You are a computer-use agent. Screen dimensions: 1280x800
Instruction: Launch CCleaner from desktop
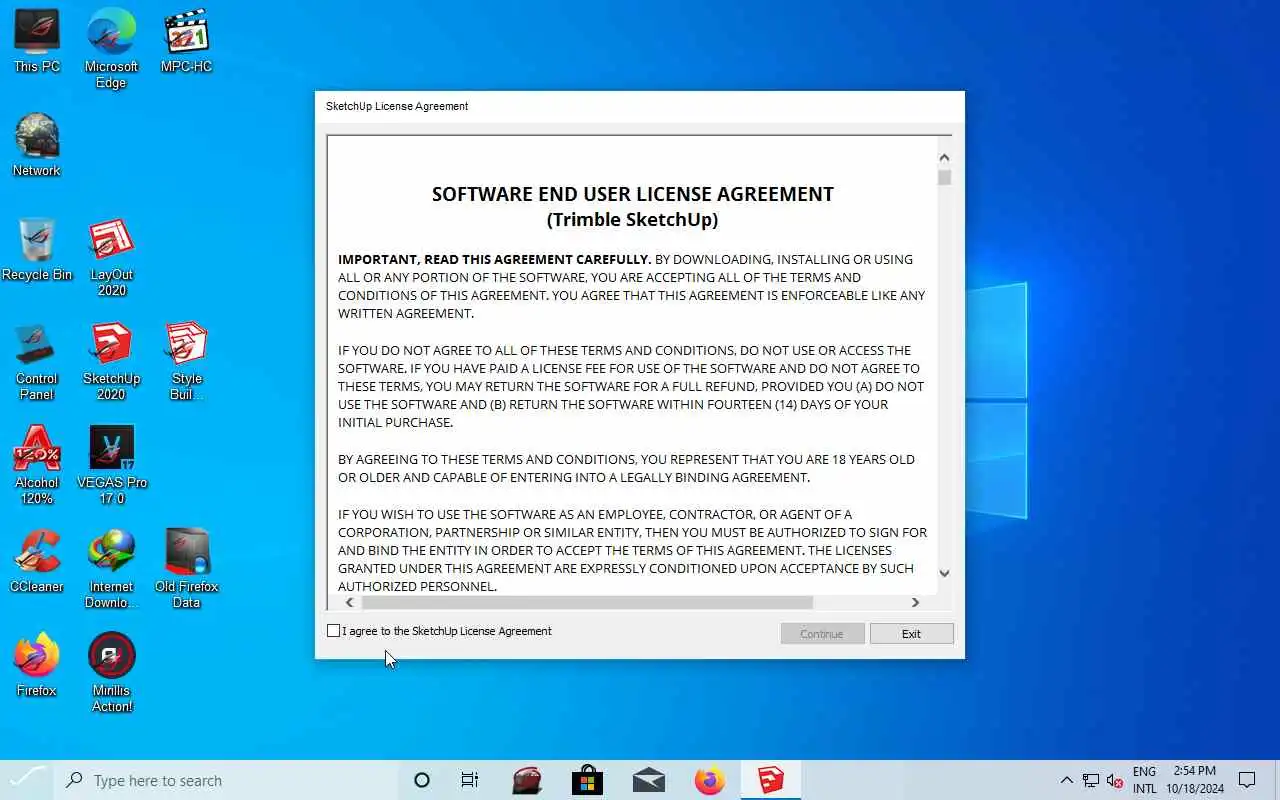click(37, 561)
